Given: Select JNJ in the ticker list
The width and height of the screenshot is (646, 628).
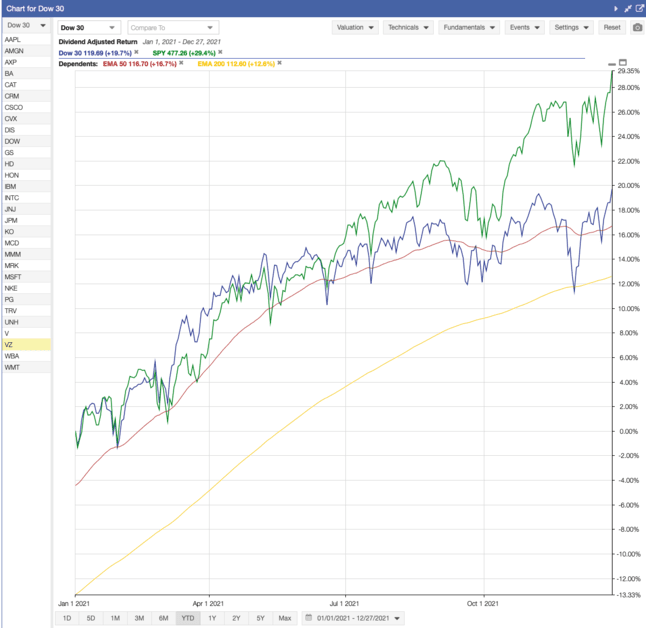Looking at the screenshot, I should point(26,209).
